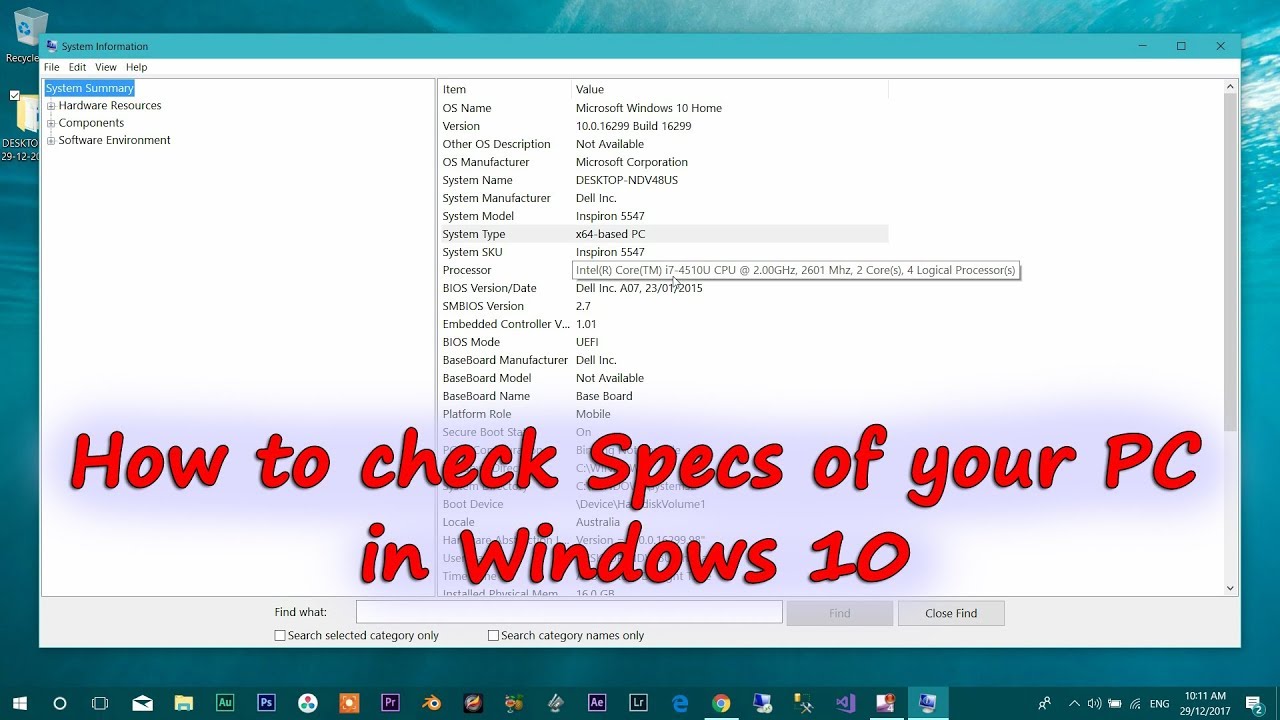Launch Adobe Premiere Pro from taskbar

(390, 703)
